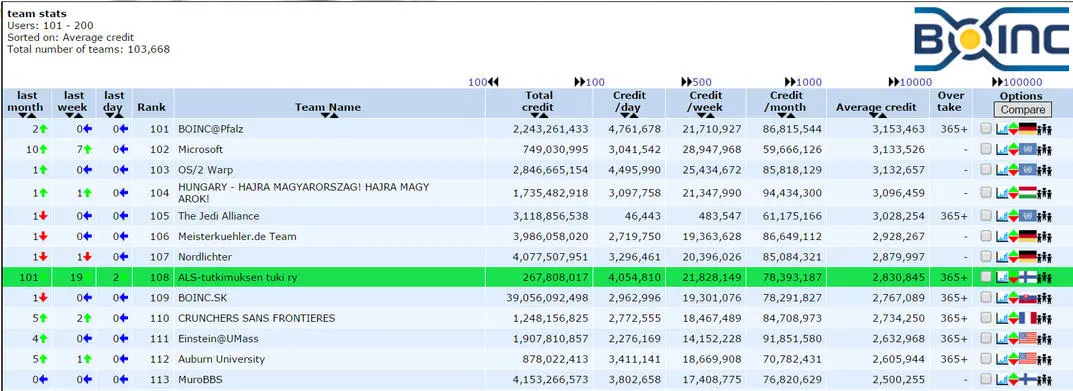1073x391 pixels.
Task: Open the graph icon for The Jedi Alliance
Action: 1002,216
